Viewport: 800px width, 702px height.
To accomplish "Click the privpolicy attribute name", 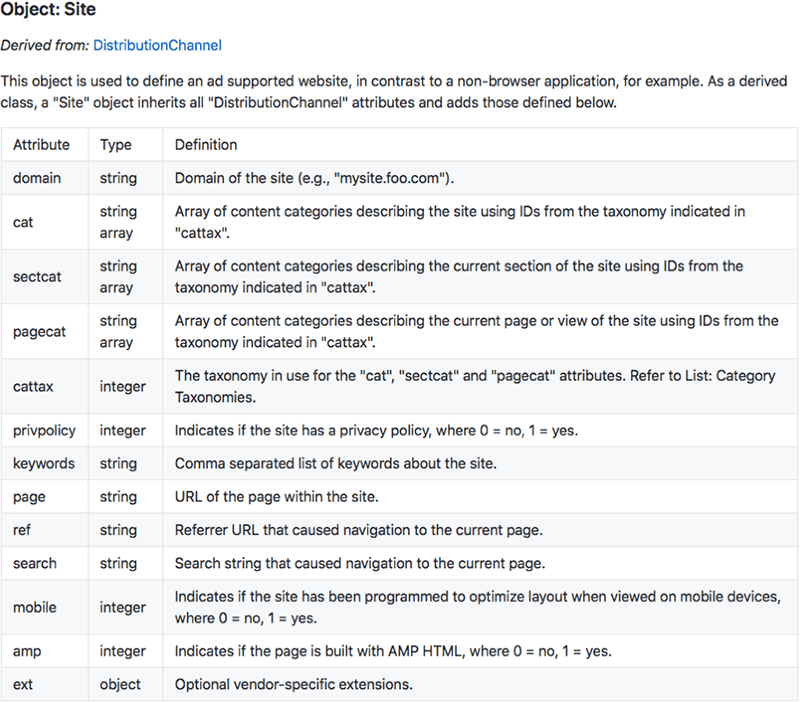I will (x=43, y=431).
